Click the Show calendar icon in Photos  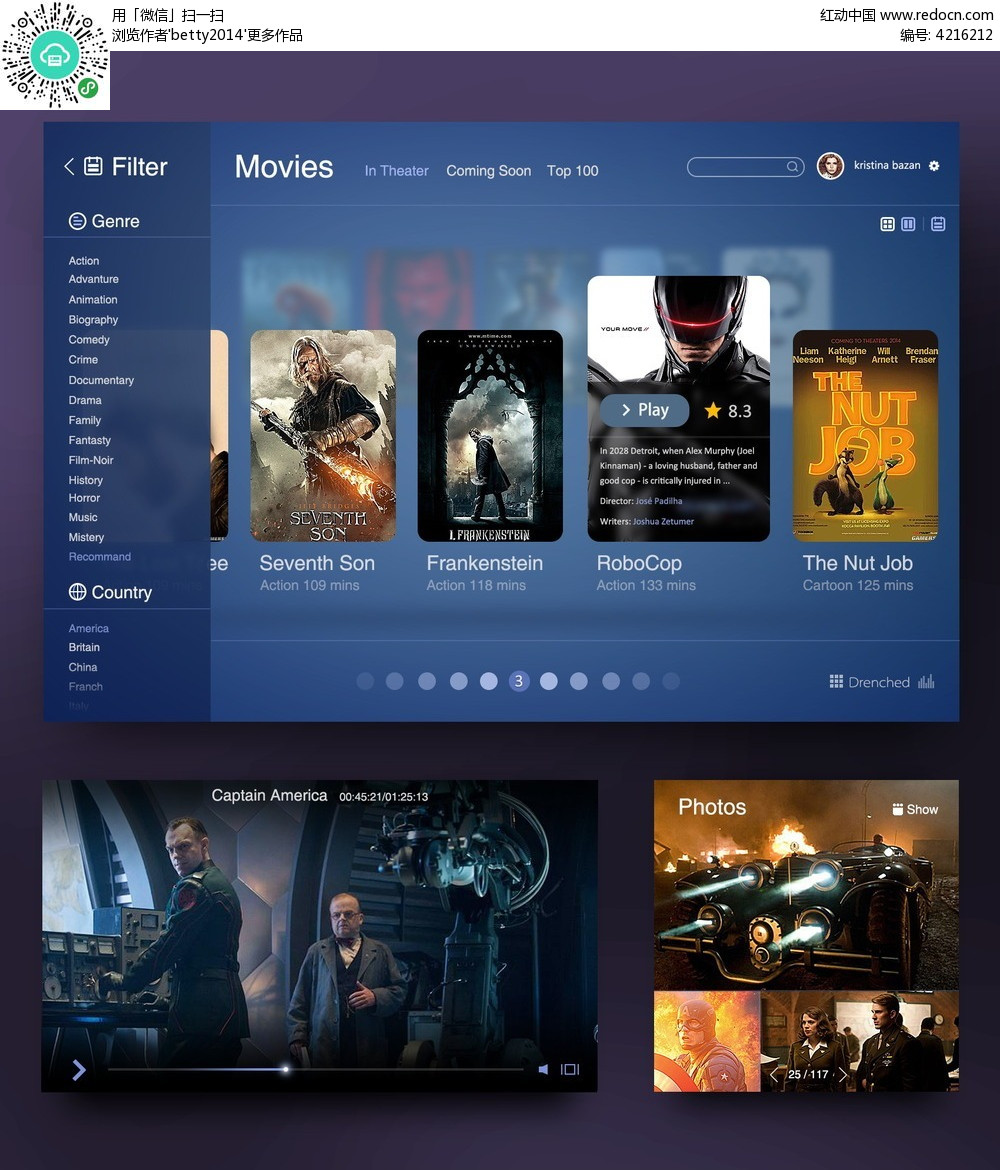pos(898,810)
